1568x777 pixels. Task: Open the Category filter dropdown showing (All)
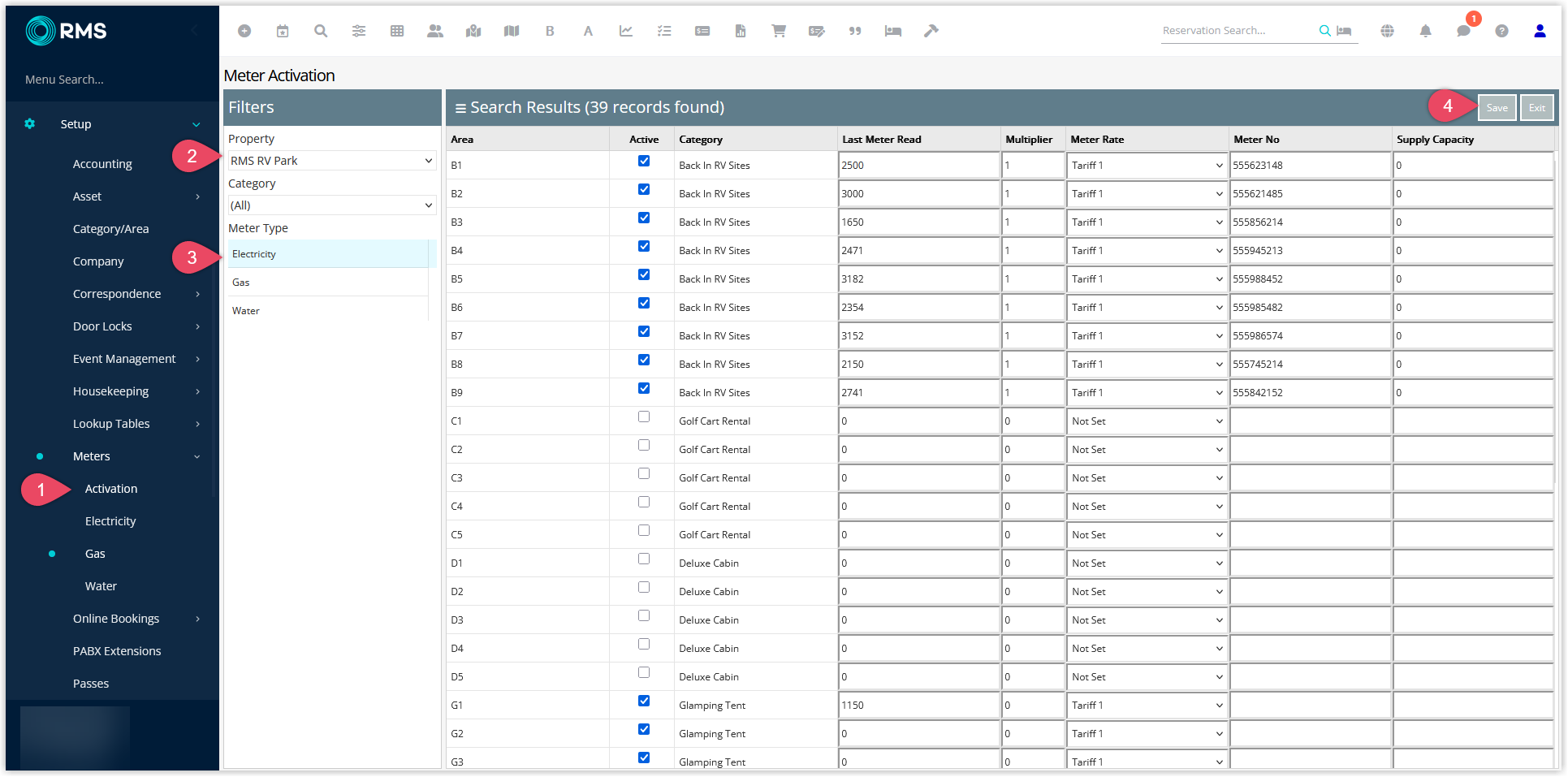[x=332, y=205]
